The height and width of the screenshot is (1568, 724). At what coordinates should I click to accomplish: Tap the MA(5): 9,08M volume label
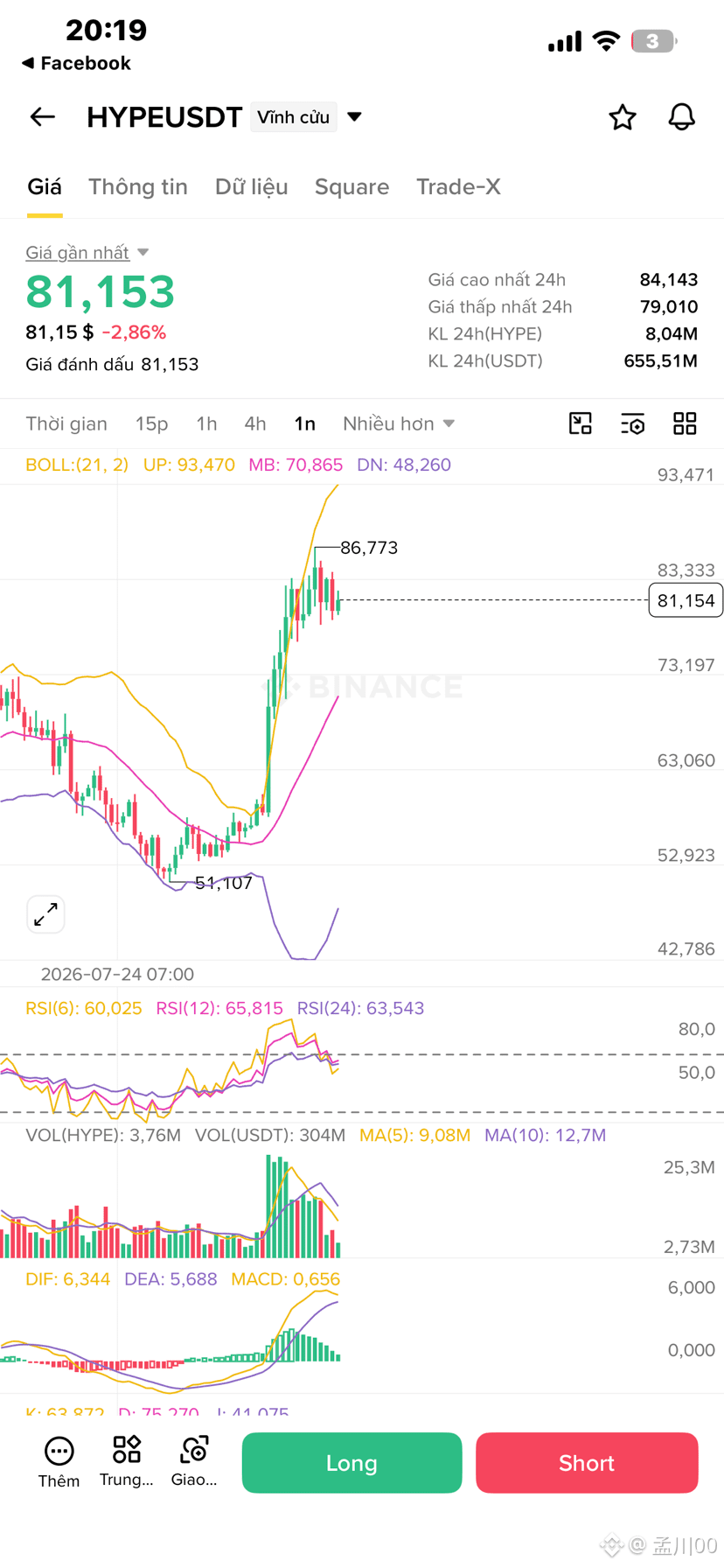415,1135
